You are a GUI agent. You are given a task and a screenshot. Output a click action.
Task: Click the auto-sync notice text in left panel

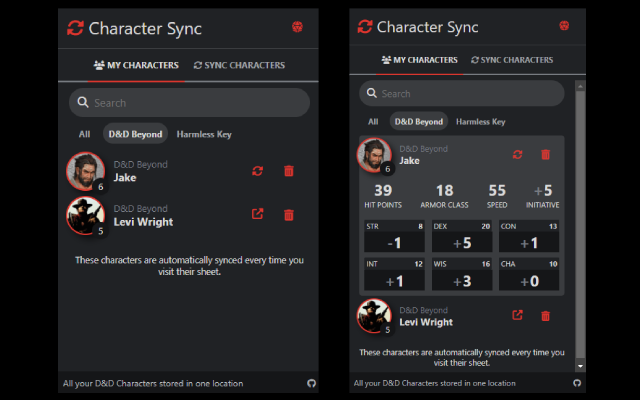coord(189,266)
